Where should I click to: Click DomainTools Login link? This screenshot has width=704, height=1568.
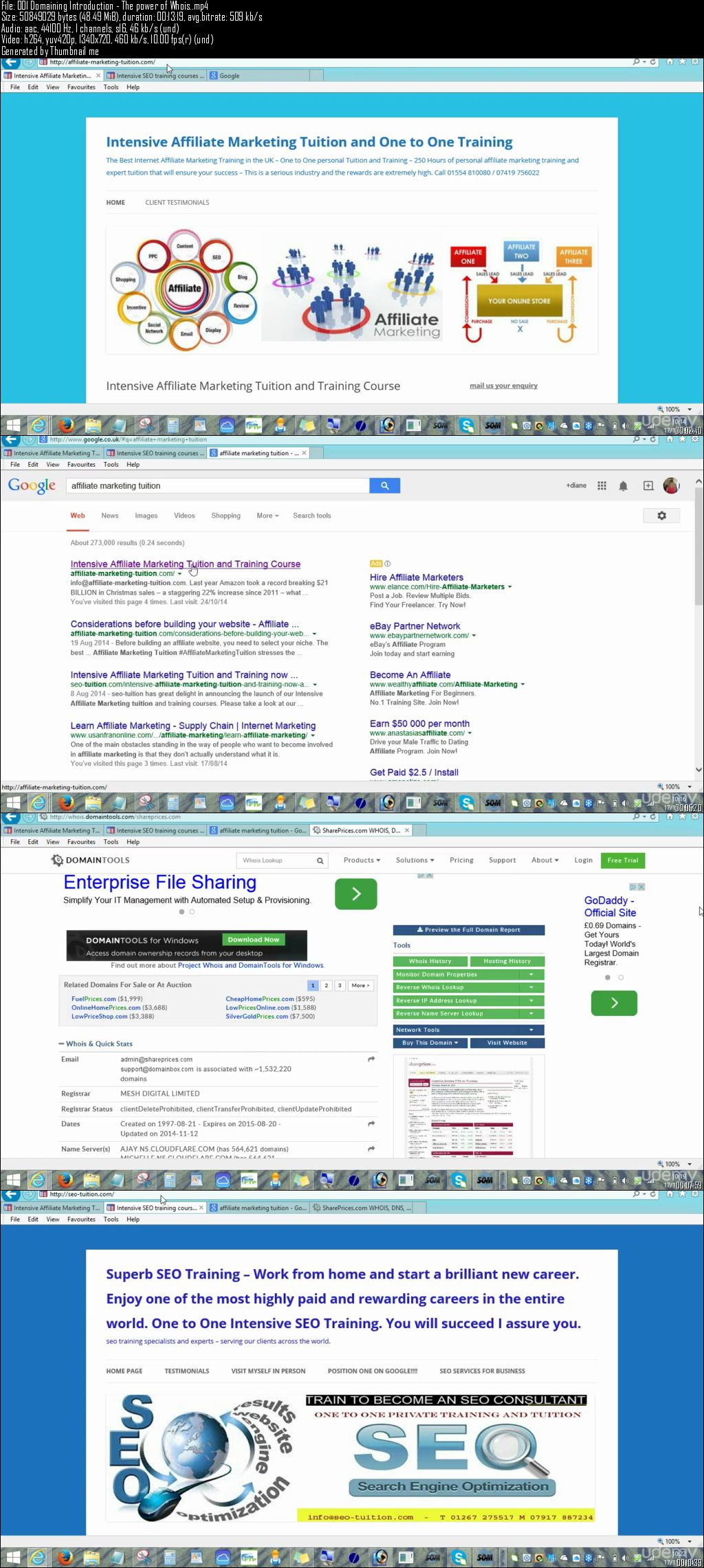(583, 860)
